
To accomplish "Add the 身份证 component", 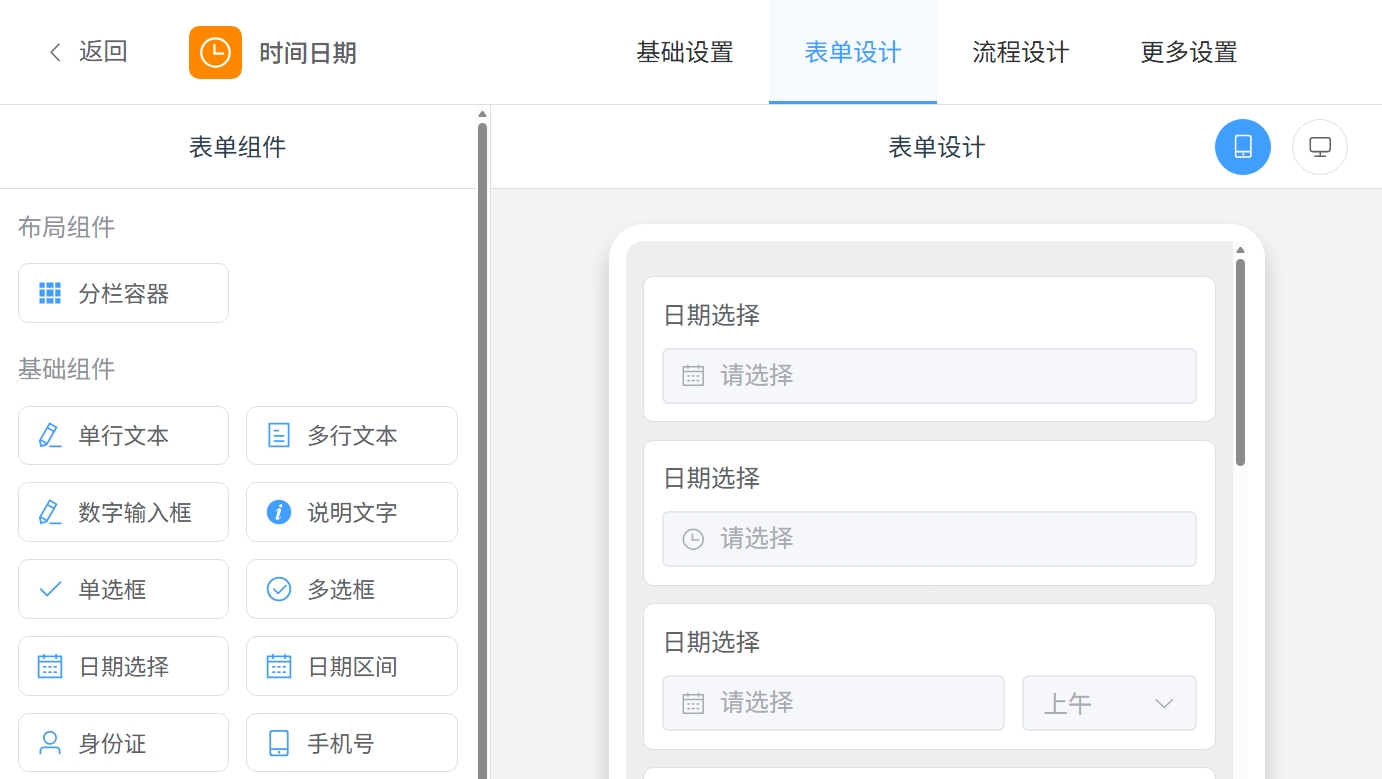I will tap(123, 743).
